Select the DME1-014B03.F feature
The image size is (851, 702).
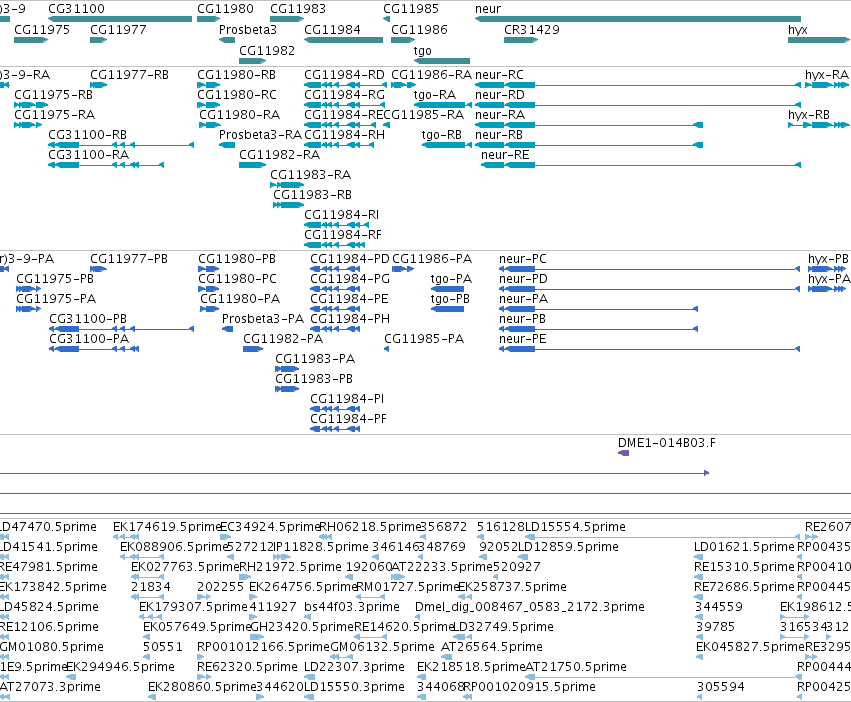(666, 443)
